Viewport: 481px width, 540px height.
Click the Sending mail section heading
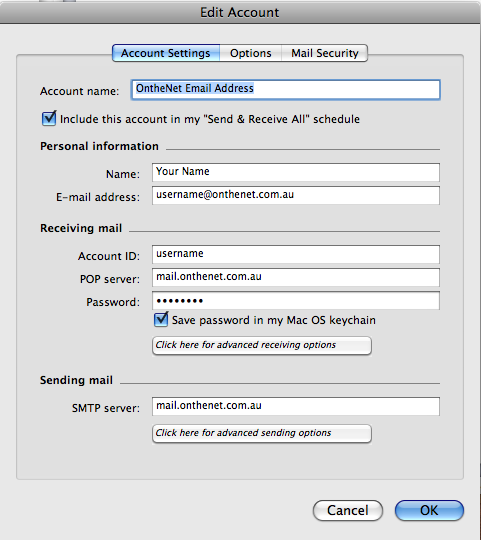tap(76, 380)
